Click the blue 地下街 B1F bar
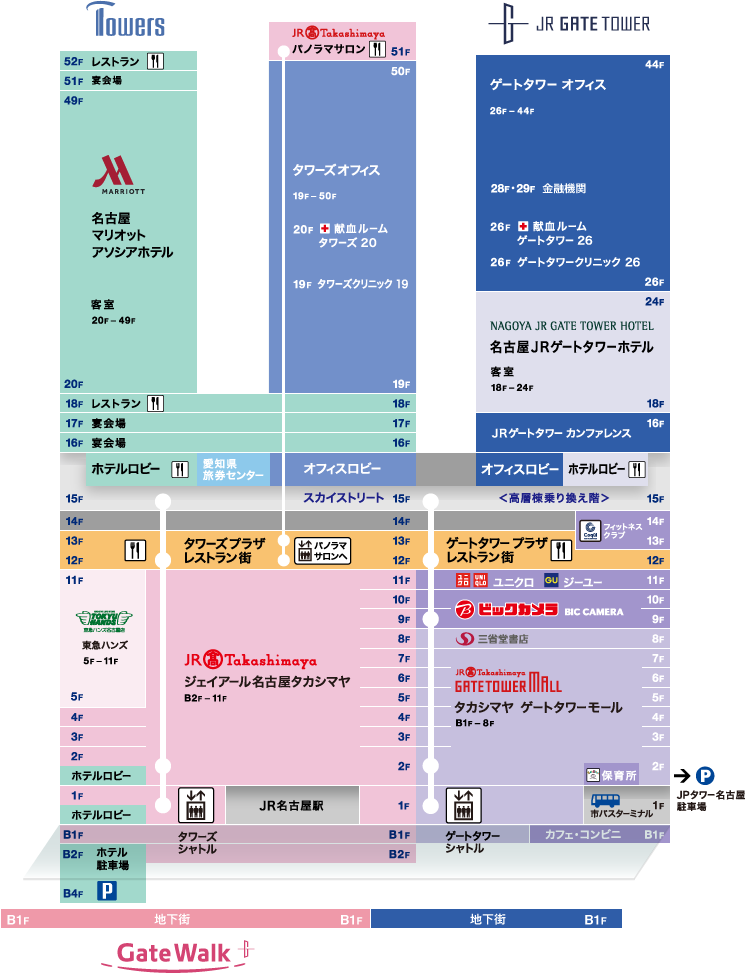This screenshot has width=745, height=974. tap(496, 919)
